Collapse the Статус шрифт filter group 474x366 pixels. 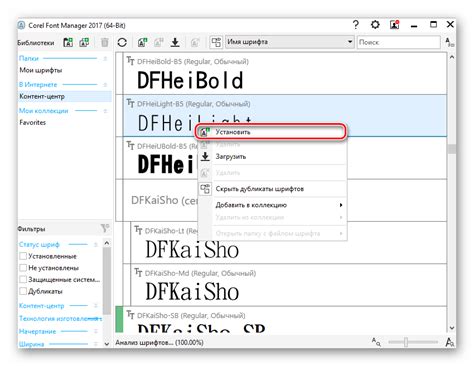[96, 245]
